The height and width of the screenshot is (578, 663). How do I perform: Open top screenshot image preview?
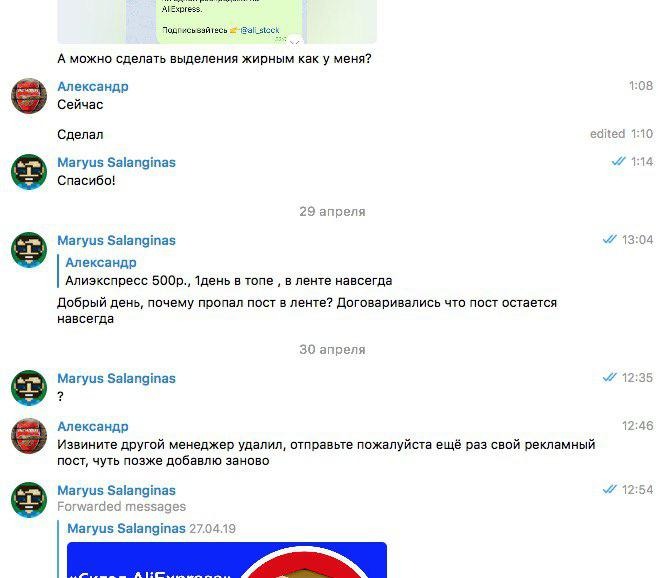217,22
